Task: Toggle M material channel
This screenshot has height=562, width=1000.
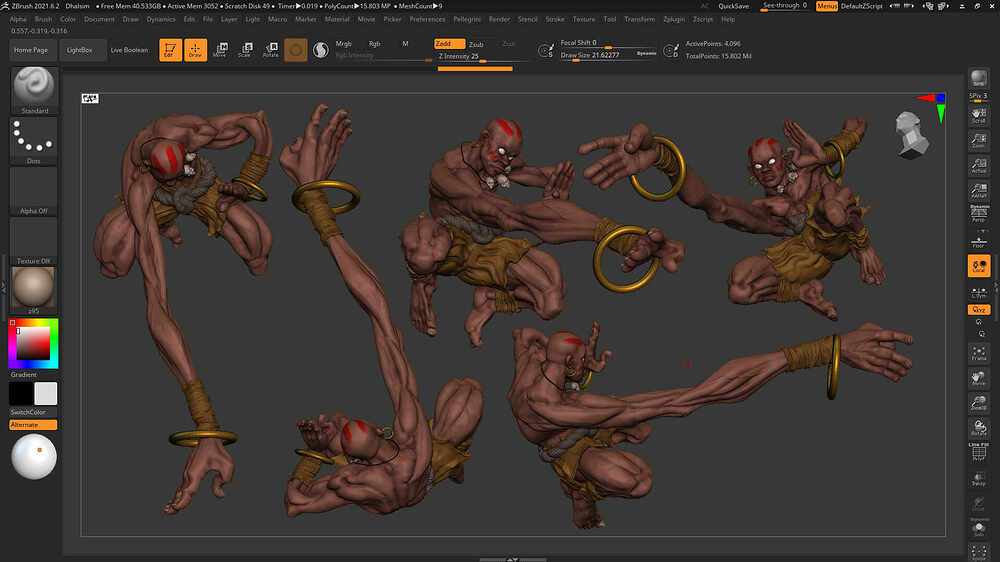Action: pos(405,44)
